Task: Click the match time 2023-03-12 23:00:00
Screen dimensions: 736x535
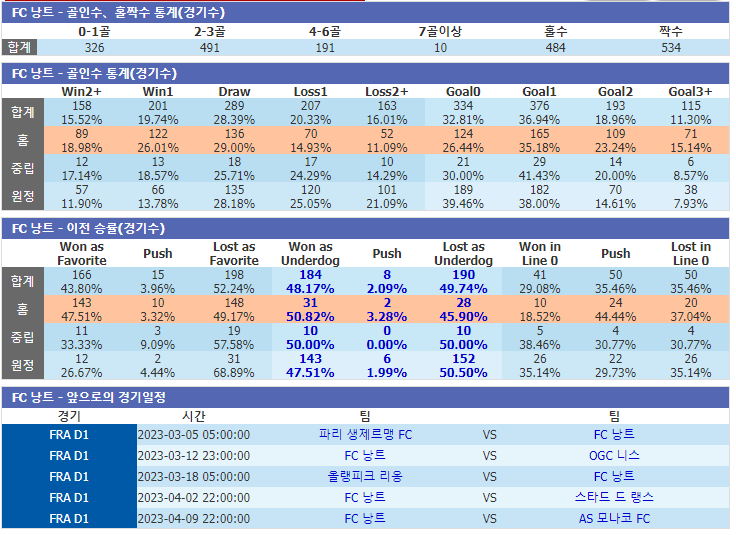Action: (194, 456)
